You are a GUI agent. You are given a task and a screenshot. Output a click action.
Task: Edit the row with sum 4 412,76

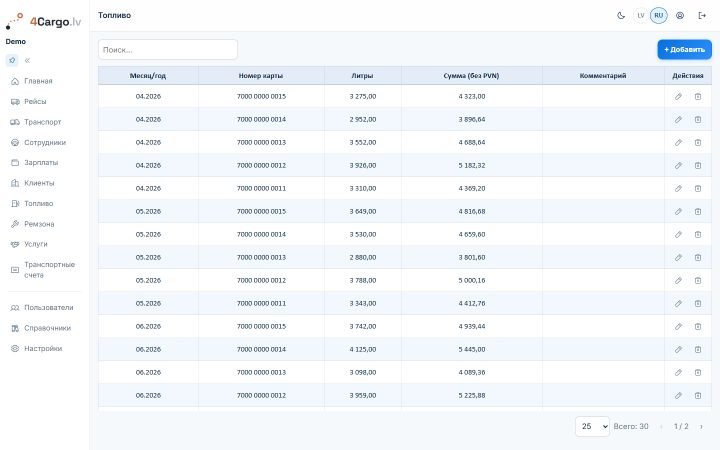(678, 303)
